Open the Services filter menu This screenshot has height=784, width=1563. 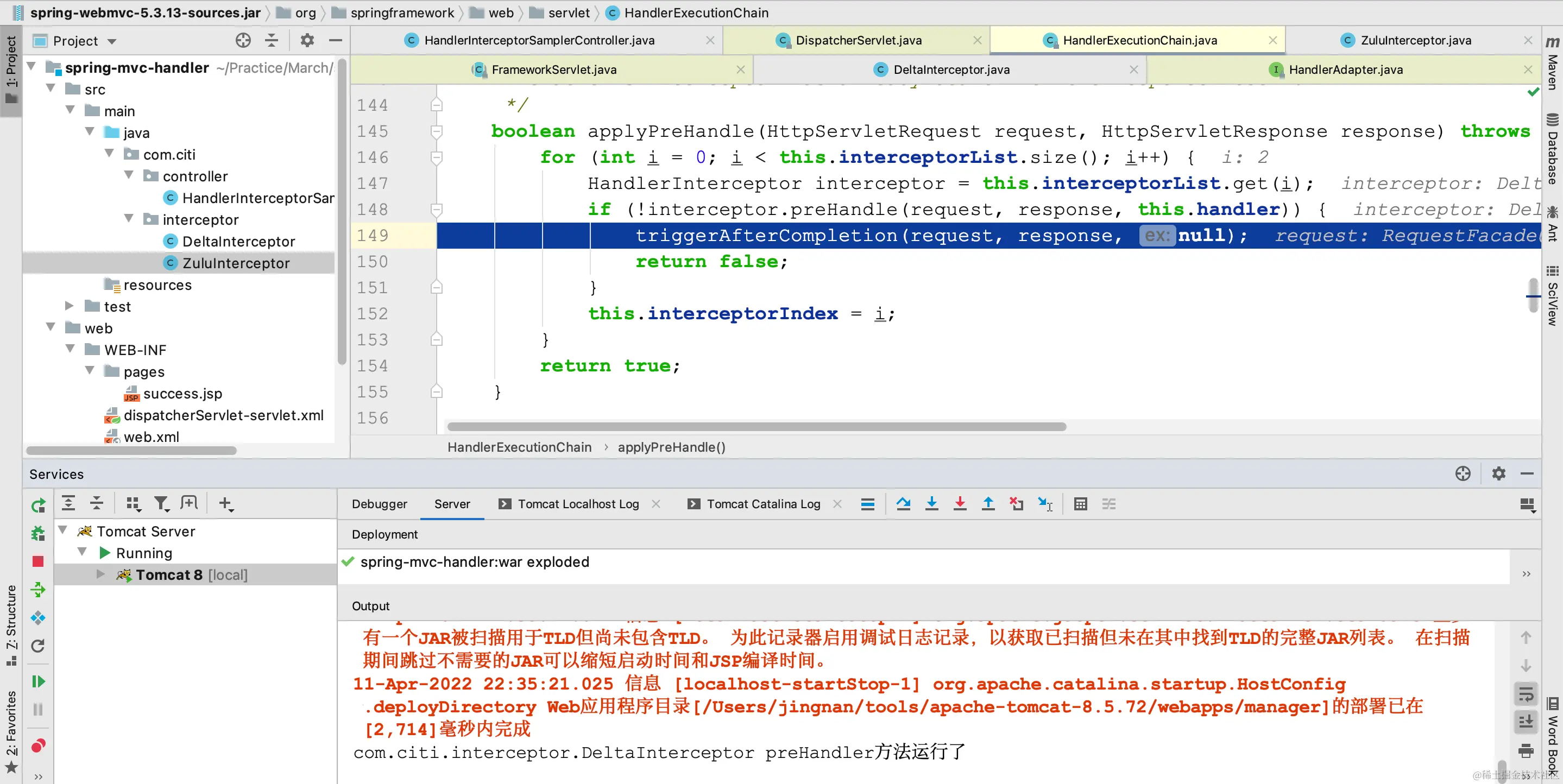pyautogui.click(x=161, y=503)
